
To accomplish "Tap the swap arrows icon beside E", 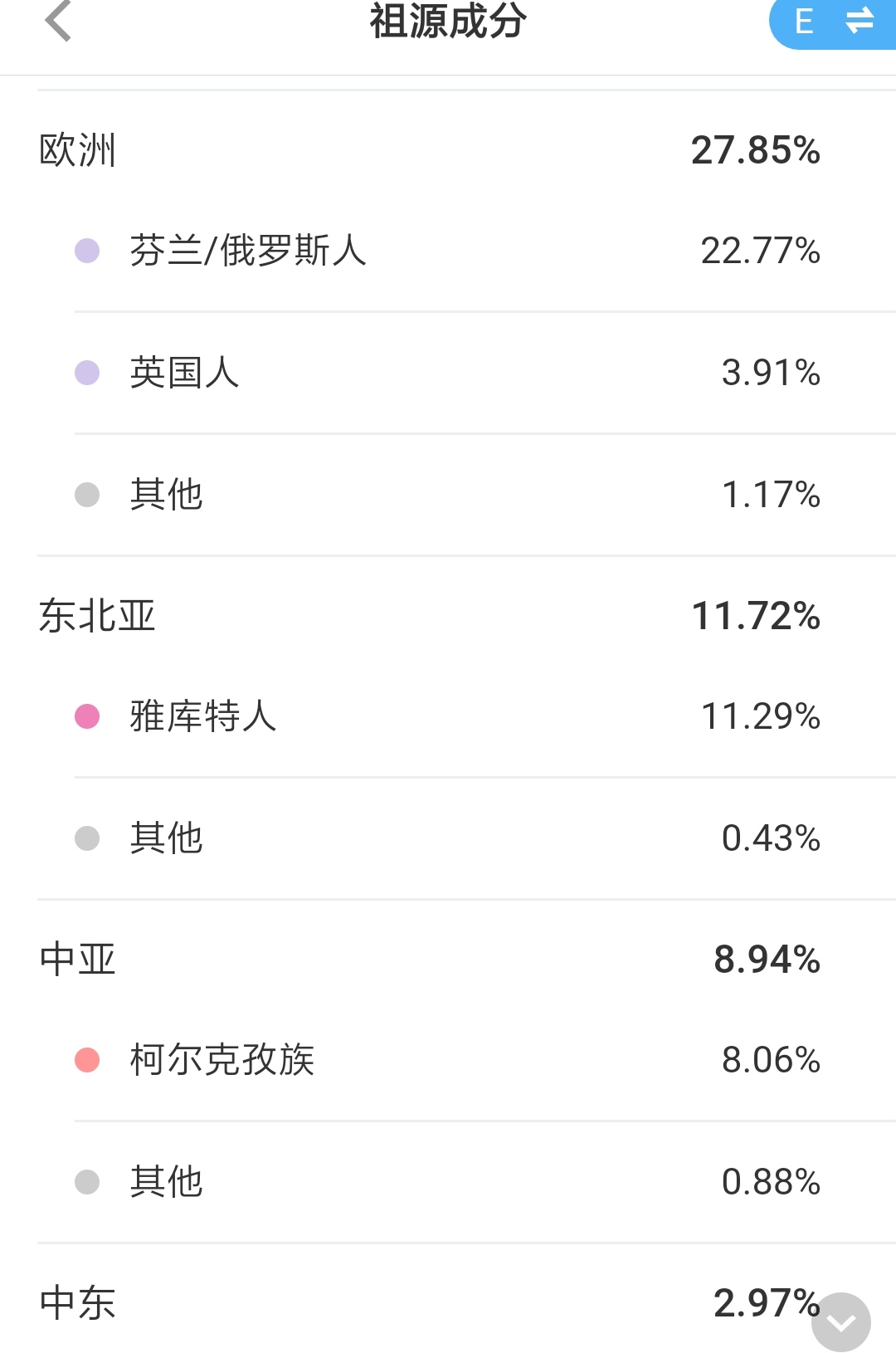I will tap(859, 21).
